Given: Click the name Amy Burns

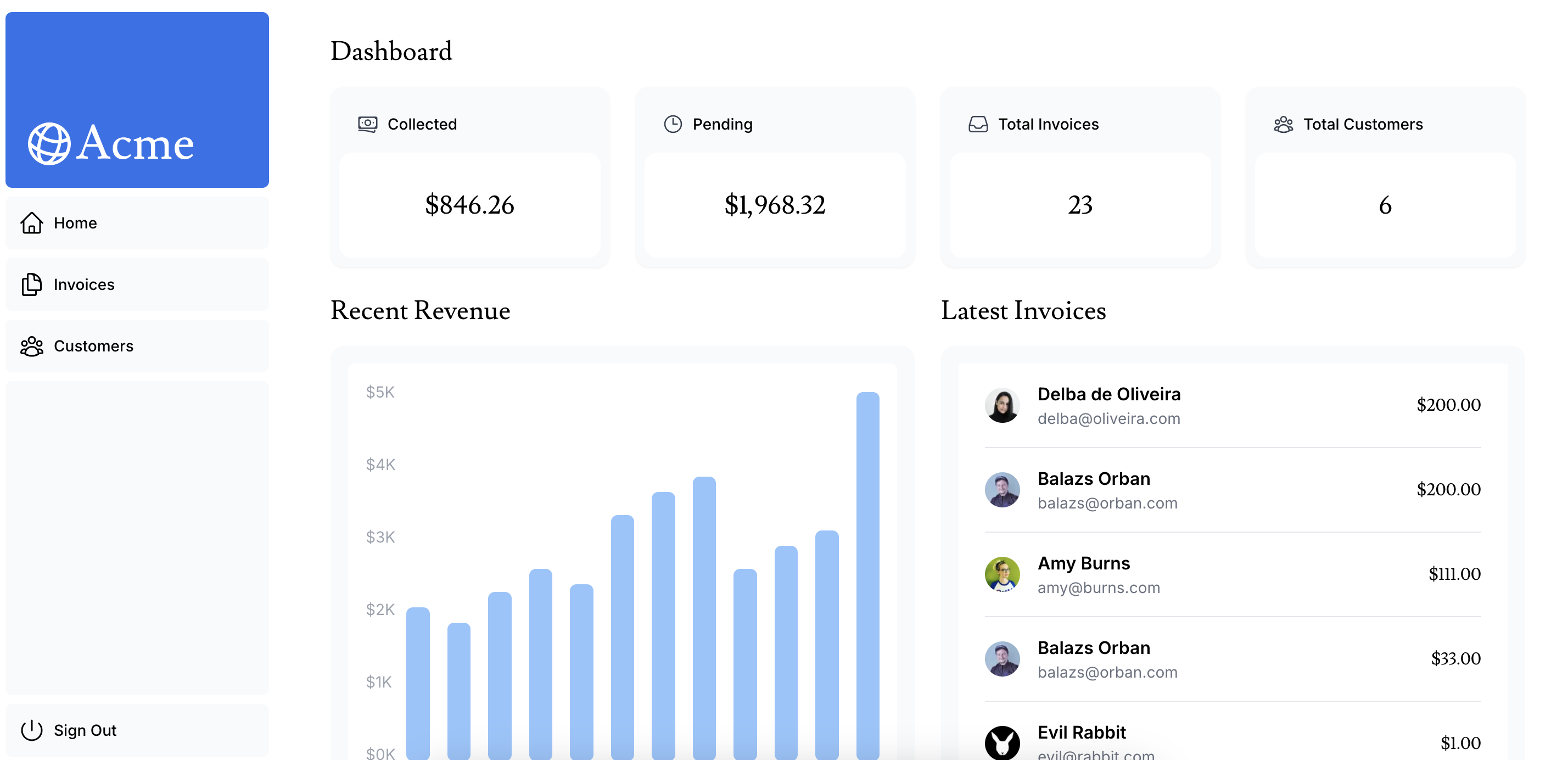Looking at the screenshot, I should pyautogui.click(x=1084, y=563).
